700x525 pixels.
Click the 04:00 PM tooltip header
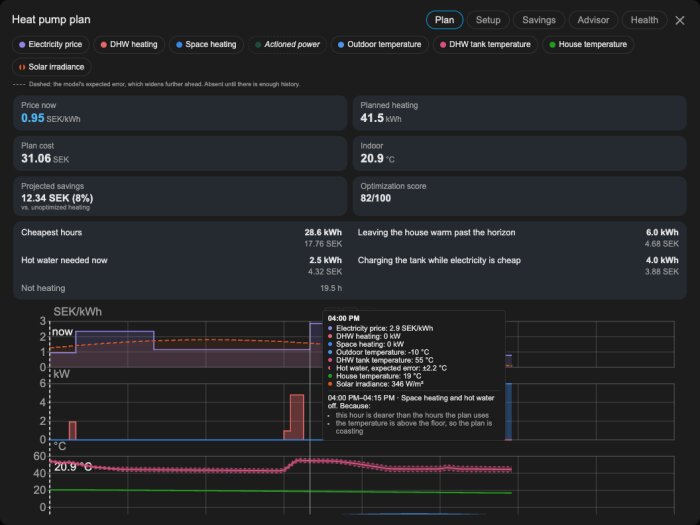point(343,318)
